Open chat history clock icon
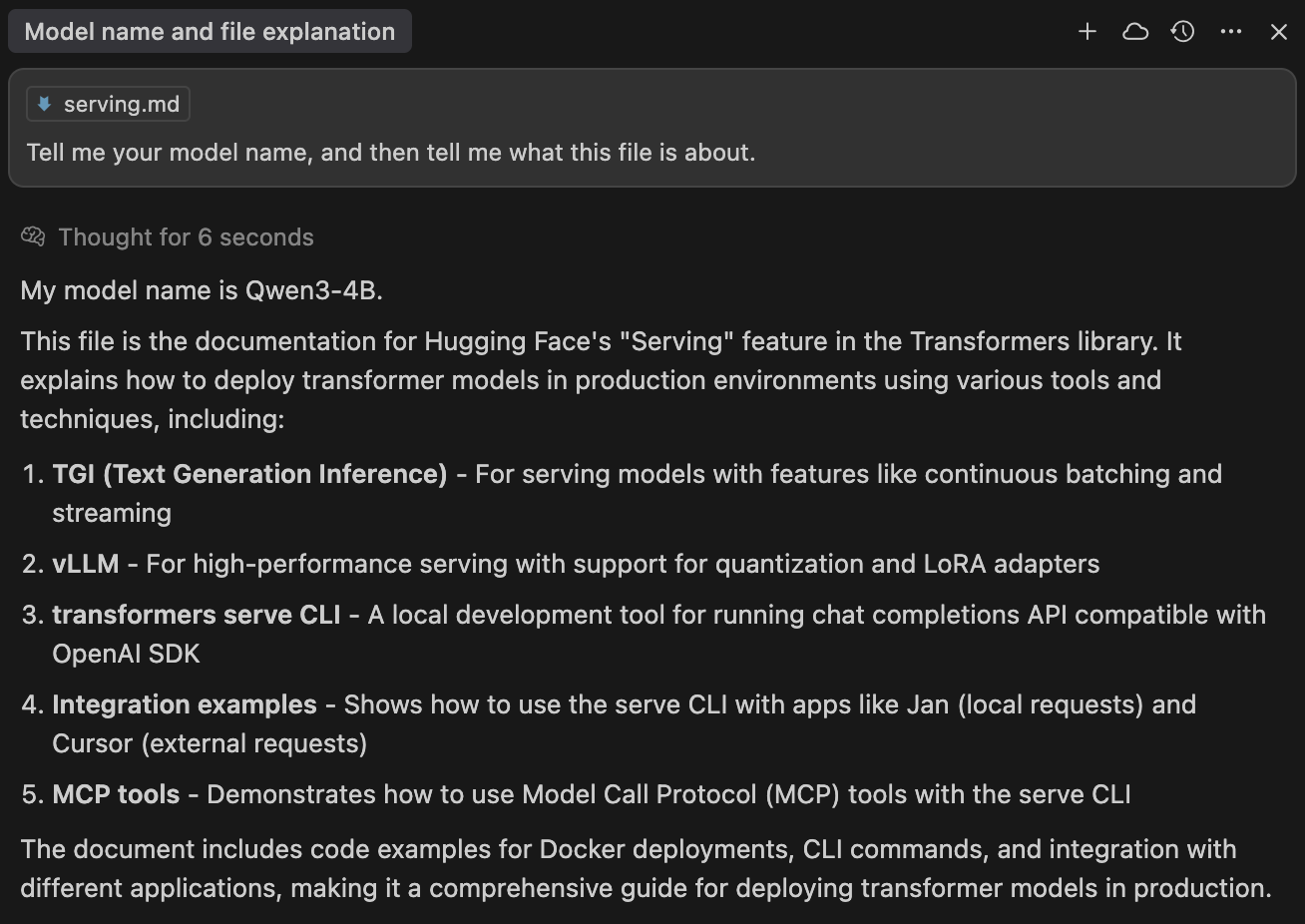 [1183, 32]
